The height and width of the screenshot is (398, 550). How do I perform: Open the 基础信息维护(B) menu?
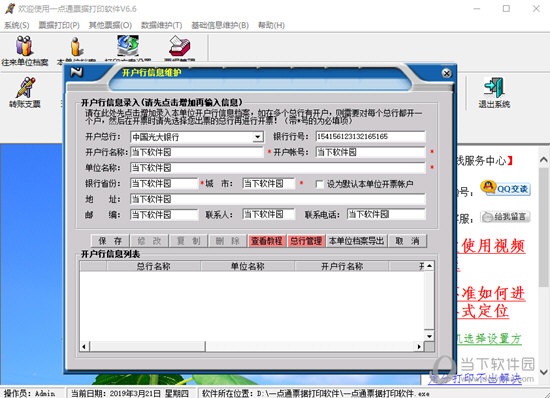point(220,25)
